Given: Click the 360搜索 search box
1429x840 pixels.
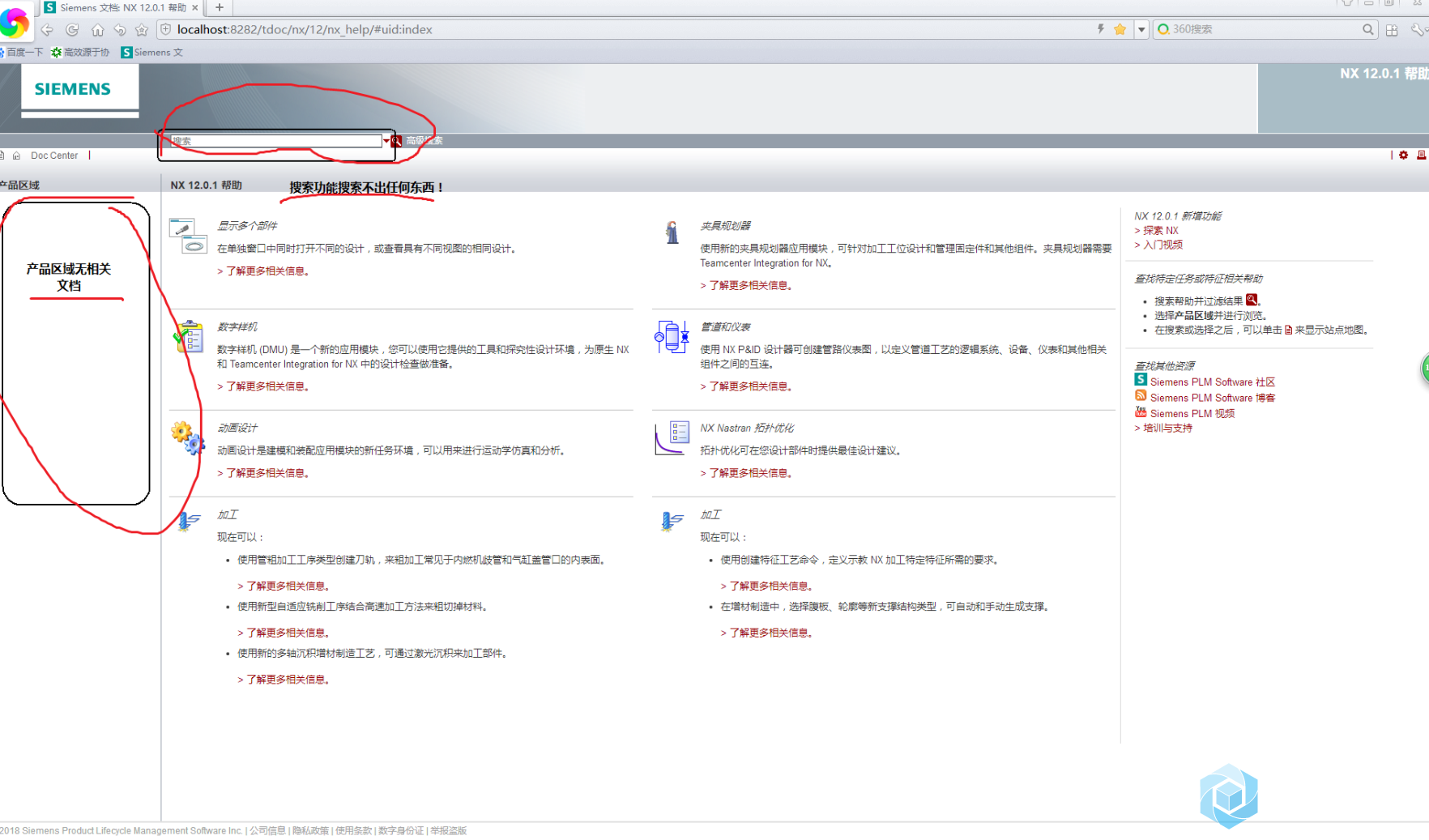Looking at the screenshot, I should click(x=1264, y=29).
